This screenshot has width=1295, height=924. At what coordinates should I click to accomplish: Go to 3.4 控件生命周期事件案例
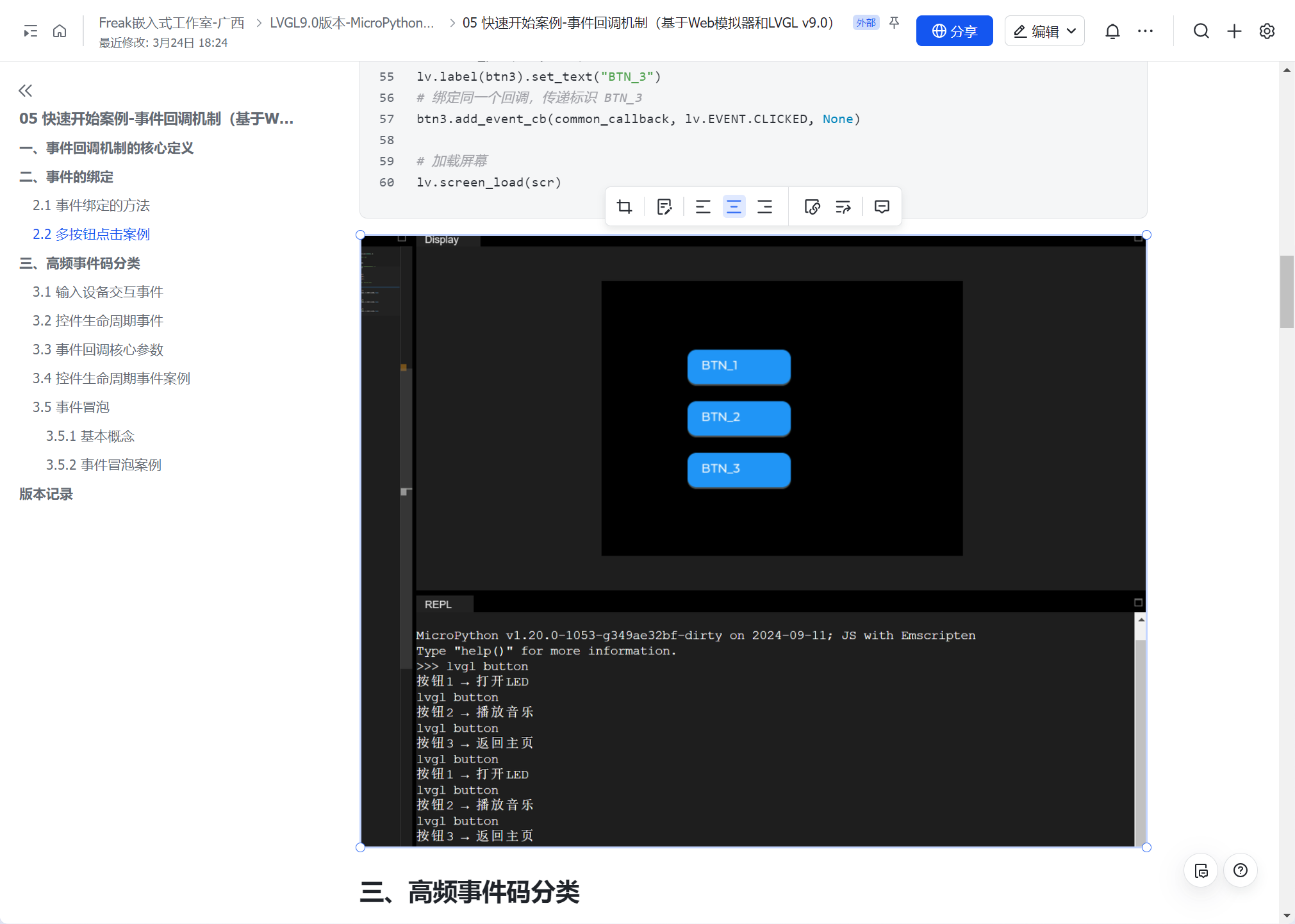pyautogui.click(x=111, y=379)
